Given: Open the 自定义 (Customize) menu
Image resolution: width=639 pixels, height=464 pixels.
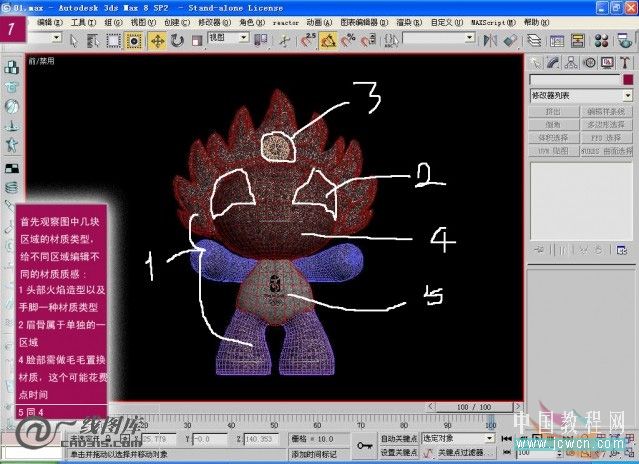Looking at the screenshot, I should pos(447,22).
